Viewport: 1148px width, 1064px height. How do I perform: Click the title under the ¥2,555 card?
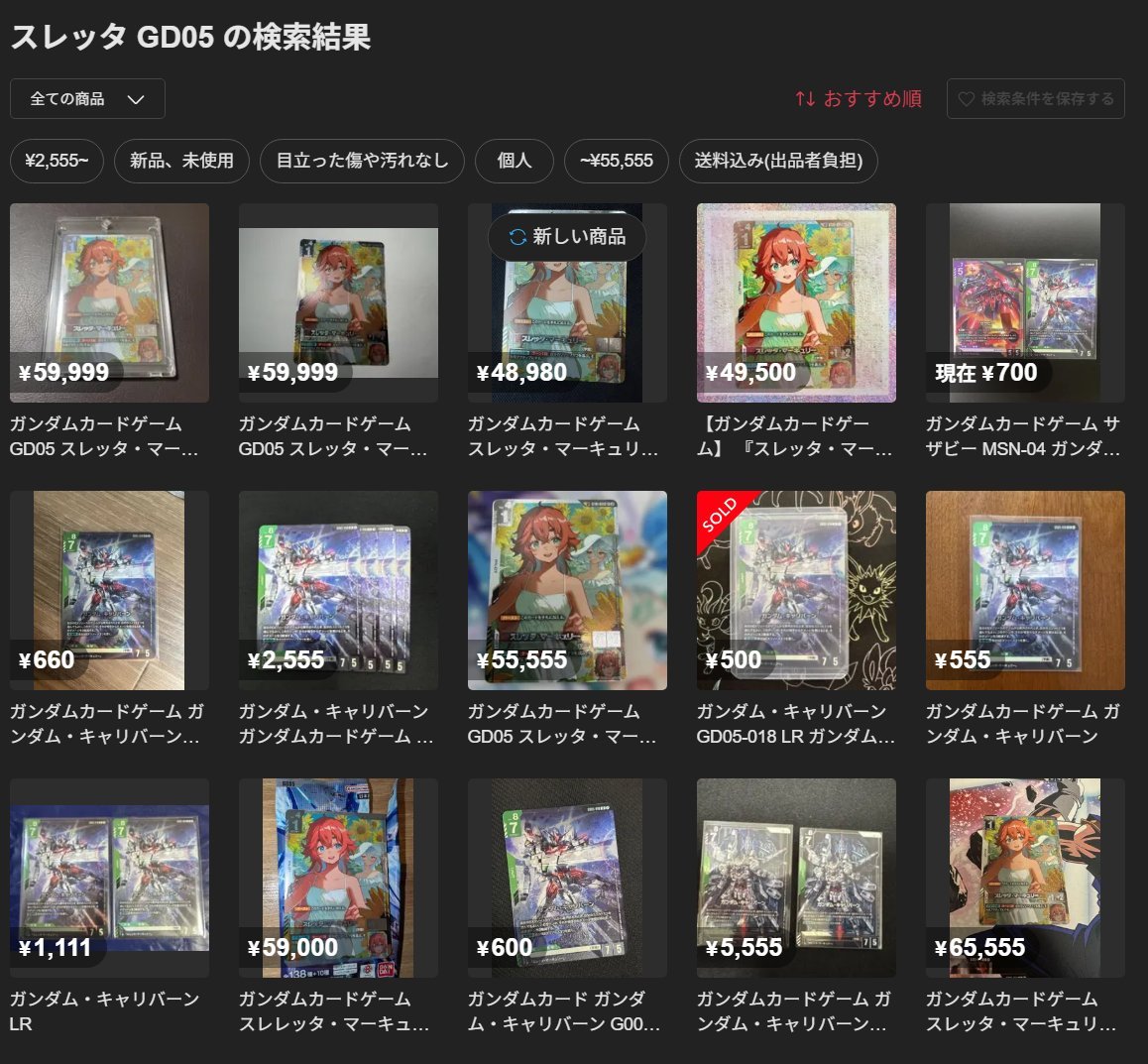[336, 724]
